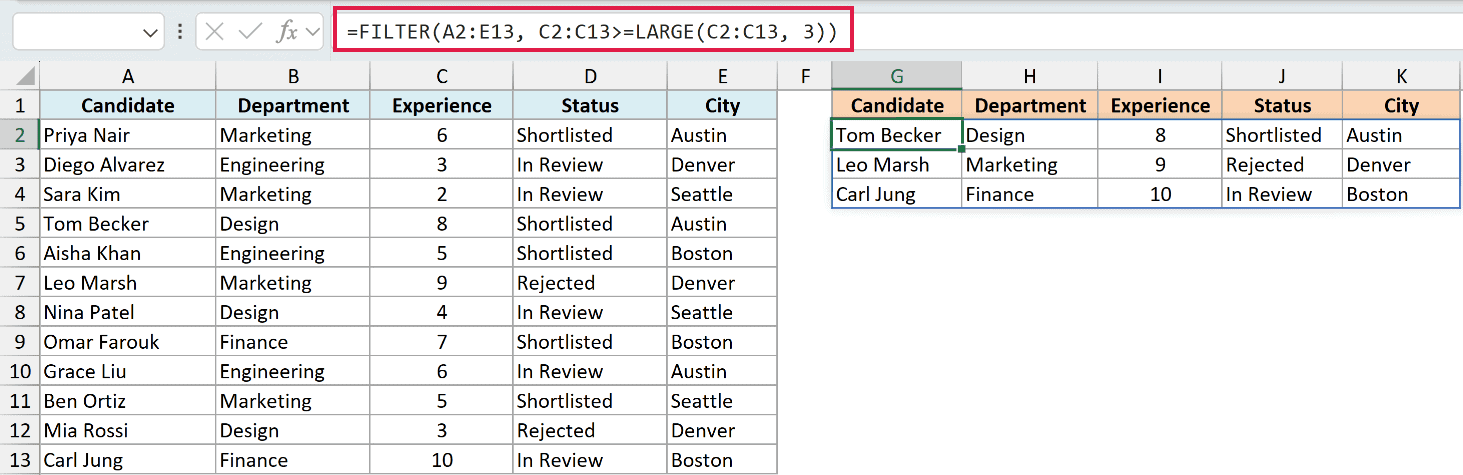Select column I header
This screenshot has height=475, width=1463.
[x=1160, y=76]
